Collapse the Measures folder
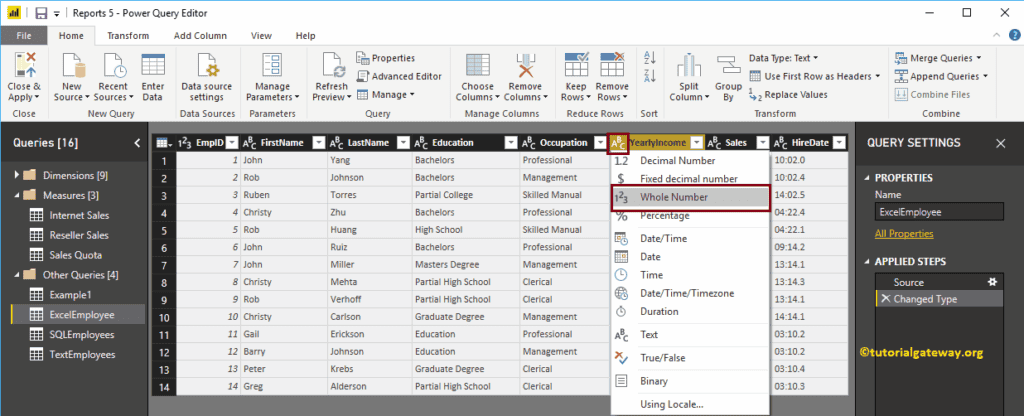The width and height of the screenshot is (1024, 416). [x=17, y=195]
